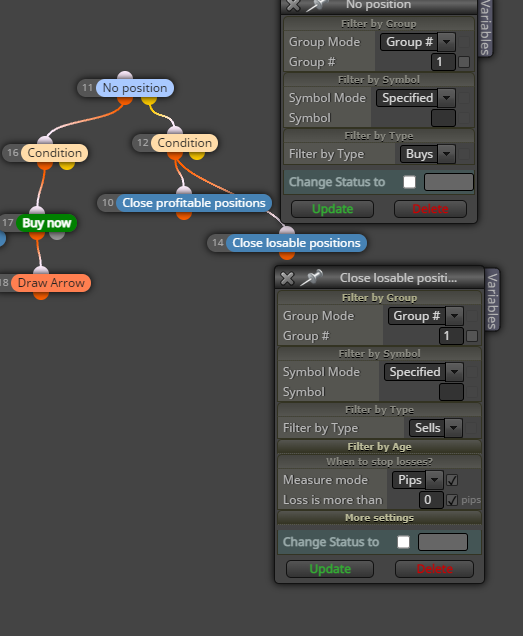Click the gray output connector of Buy now

pos(57,234)
